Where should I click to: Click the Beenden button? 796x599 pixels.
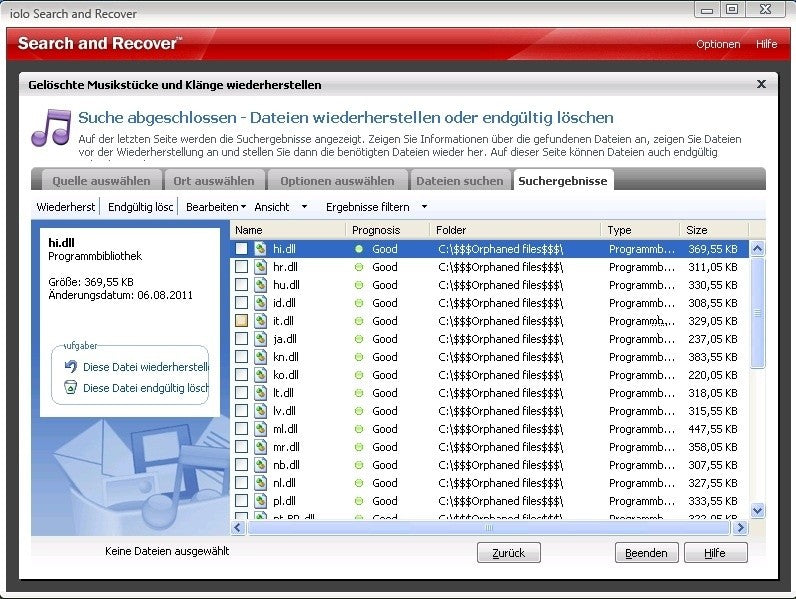click(646, 553)
